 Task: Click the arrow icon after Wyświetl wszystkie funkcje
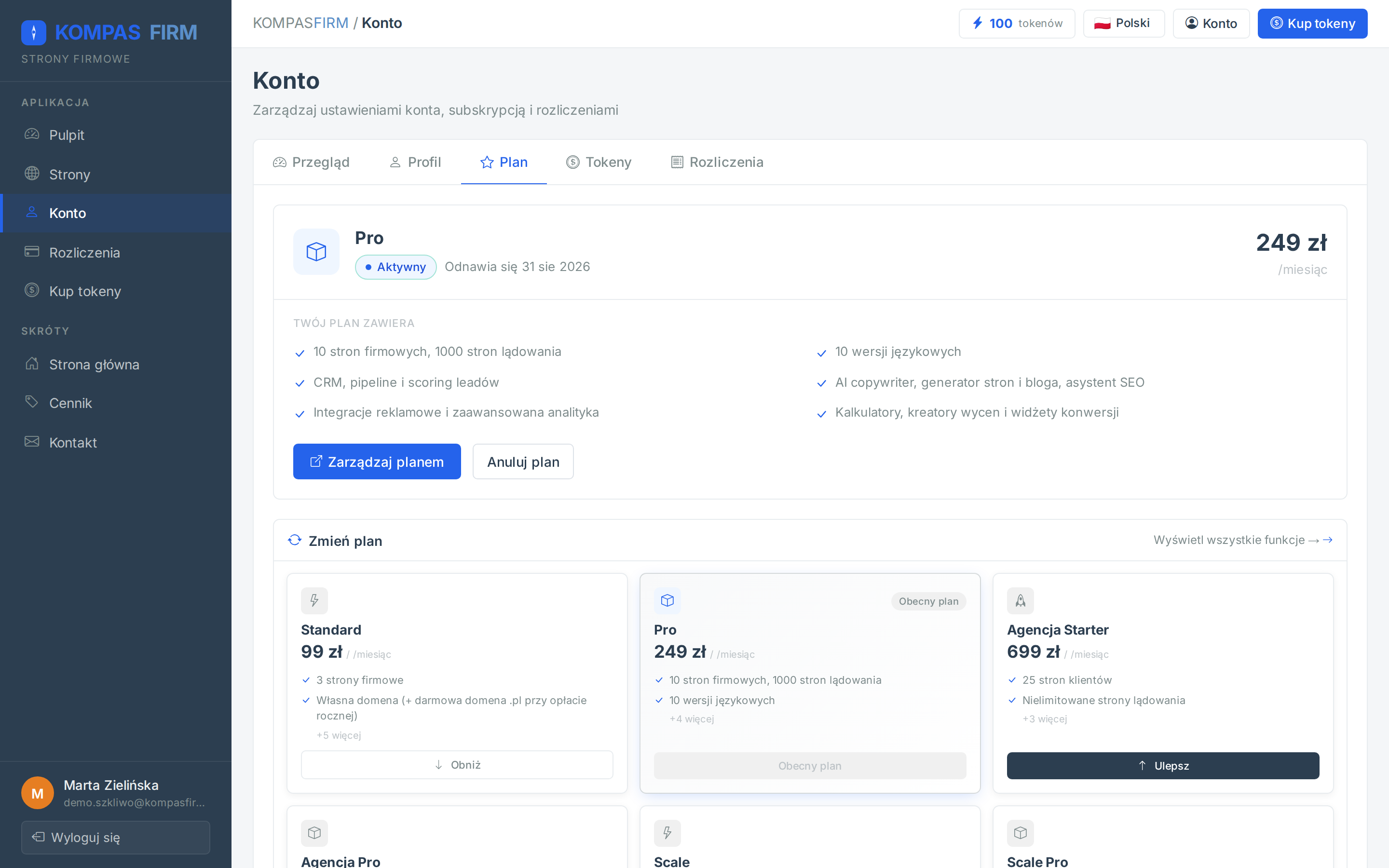pyautogui.click(x=1328, y=540)
